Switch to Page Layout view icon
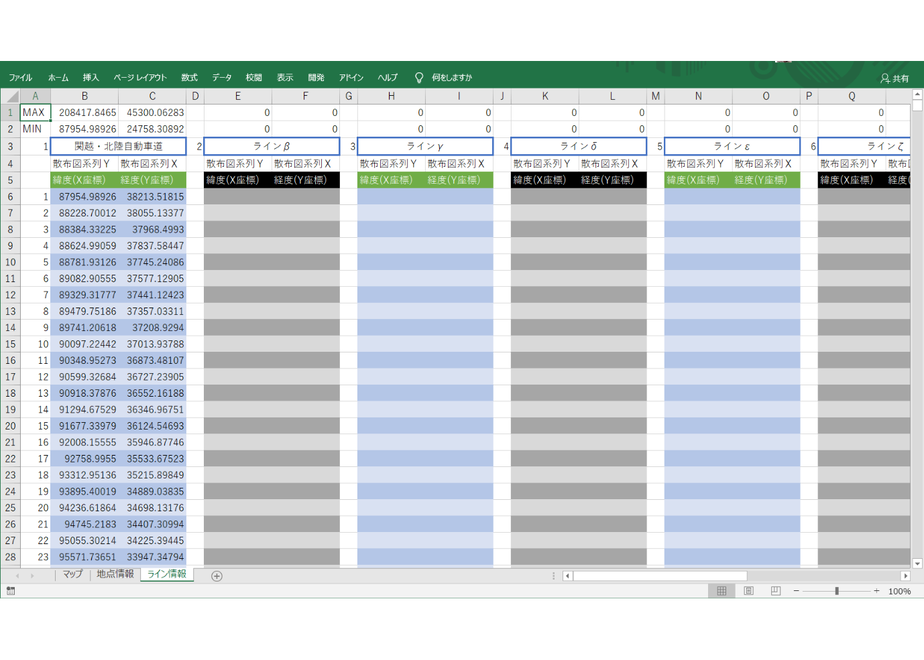The image size is (924, 660). tap(748, 591)
